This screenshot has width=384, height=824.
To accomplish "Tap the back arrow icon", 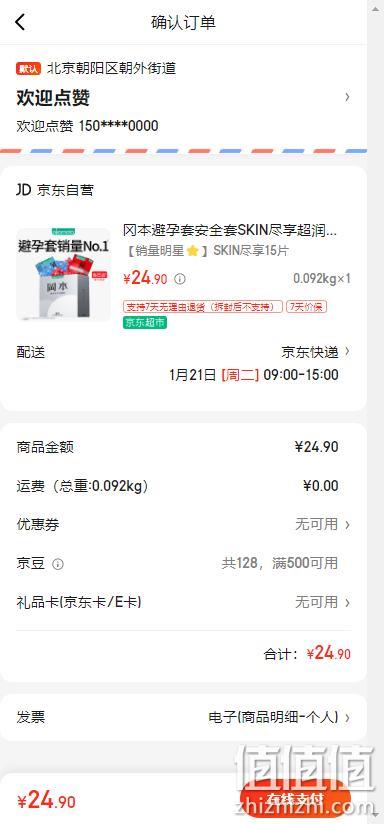I will click(20, 22).
